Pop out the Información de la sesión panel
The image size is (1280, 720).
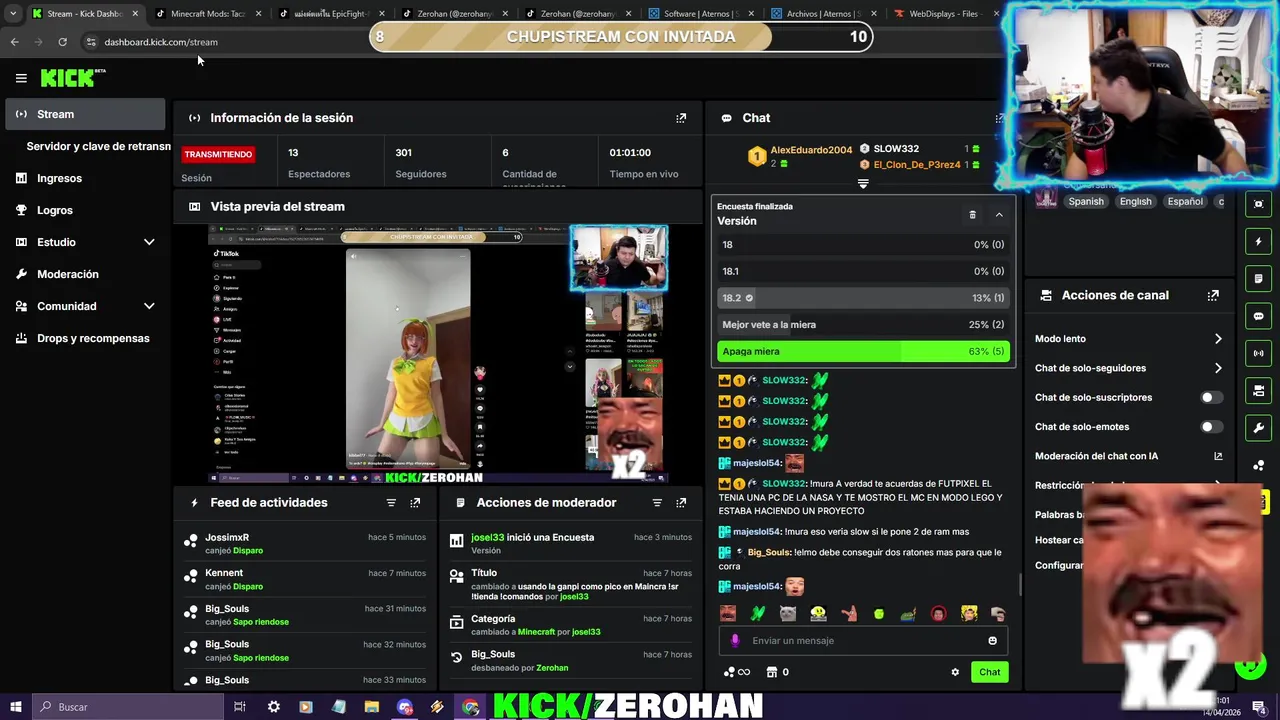click(x=681, y=118)
